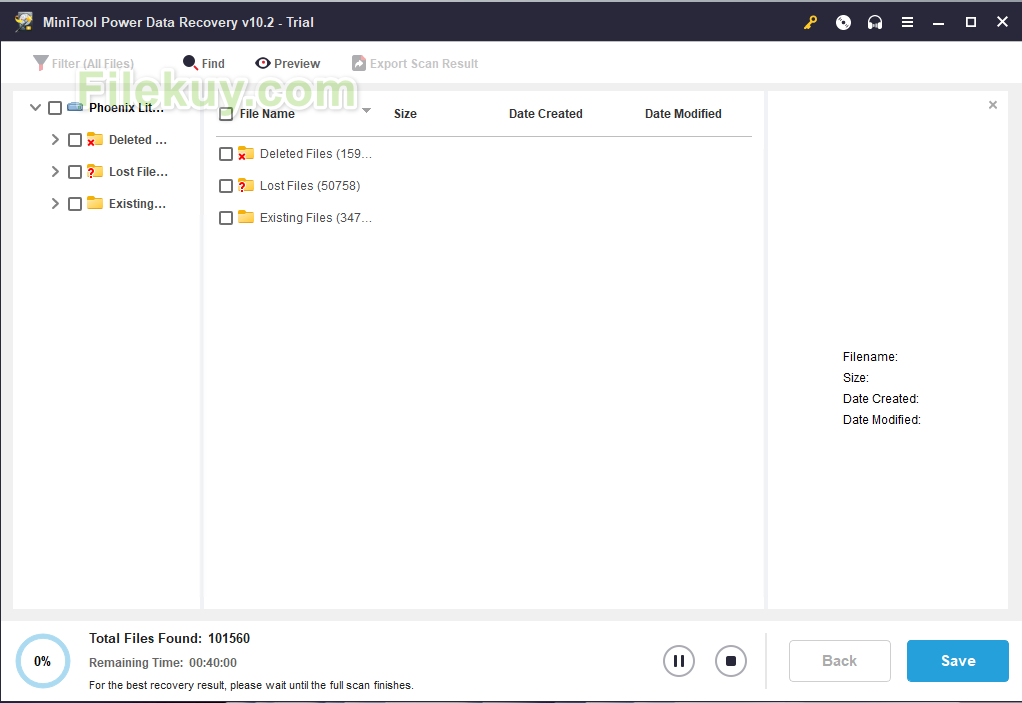Click the Find magnifier icon
The image size is (1022, 703).
tap(190, 63)
